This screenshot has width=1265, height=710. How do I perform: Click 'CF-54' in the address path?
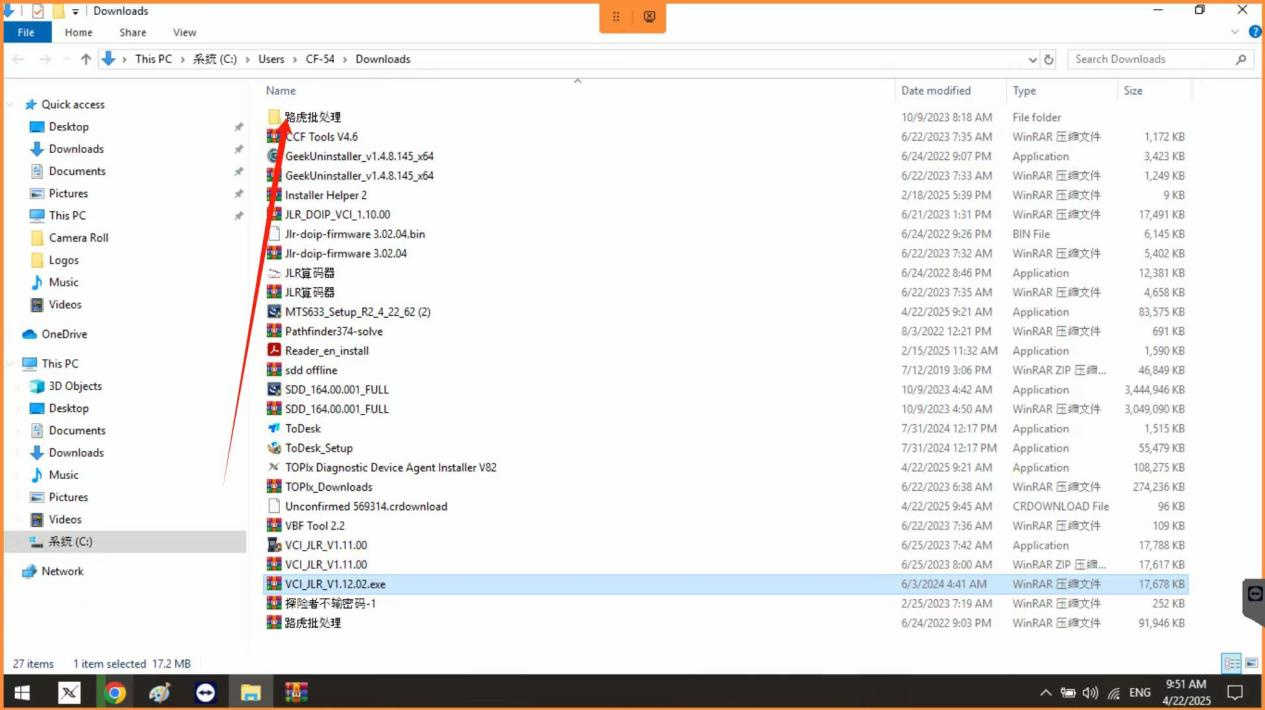pyautogui.click(x=320, y=59)
